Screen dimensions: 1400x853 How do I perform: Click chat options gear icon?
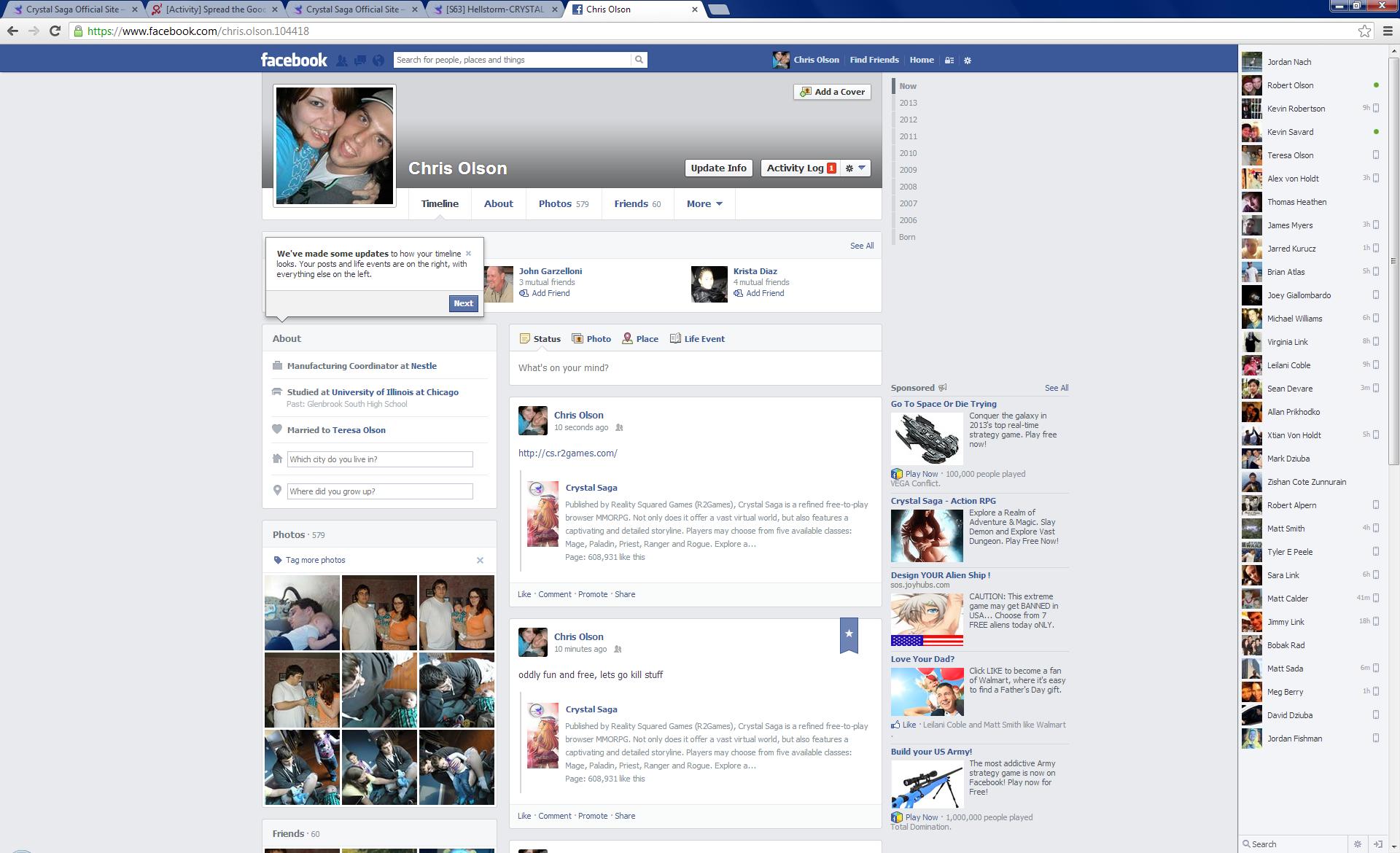click(x=1357, y=844)
